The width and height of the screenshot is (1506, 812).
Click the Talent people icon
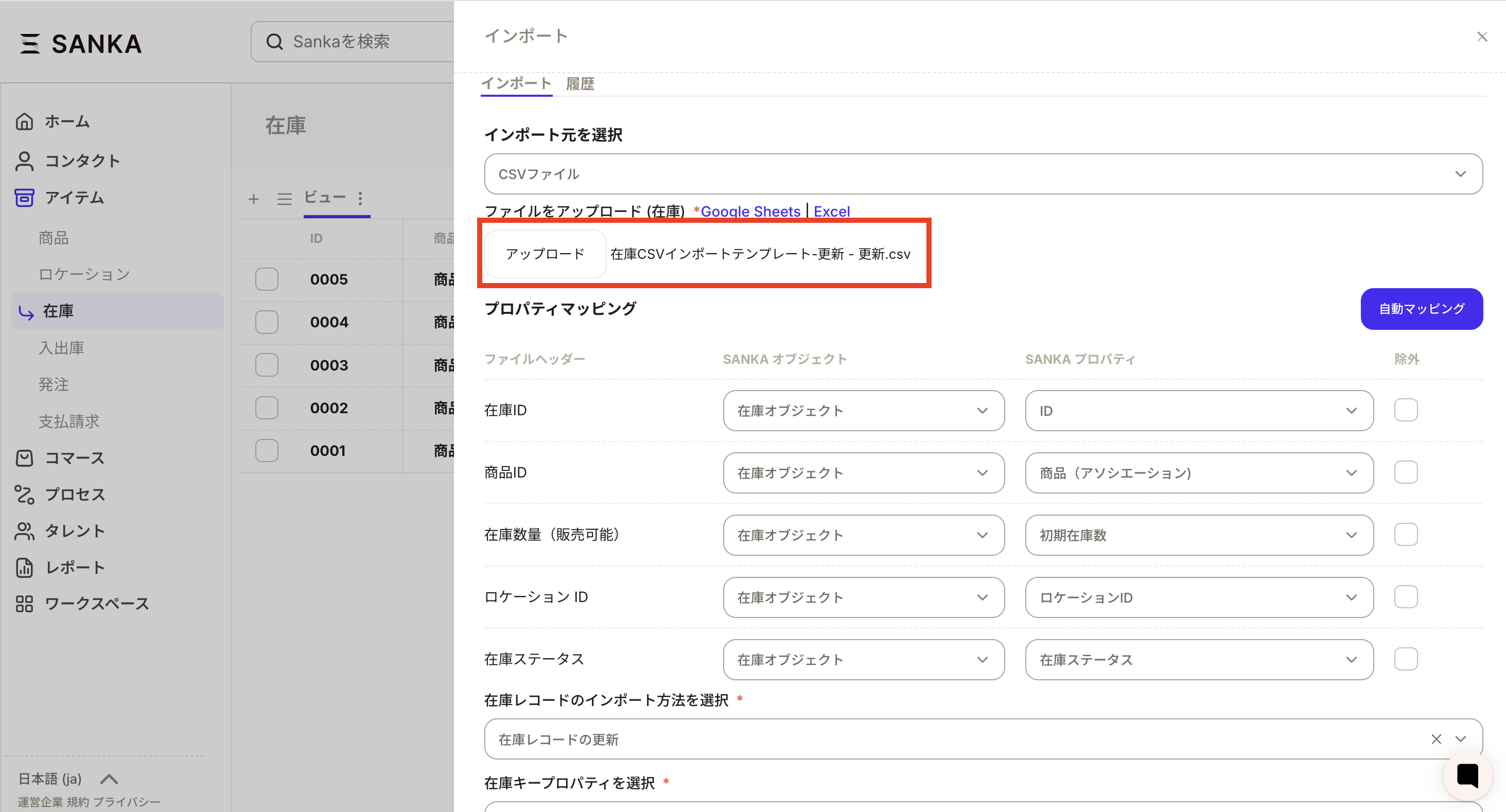pyautogui.click(x=24, y=531)
